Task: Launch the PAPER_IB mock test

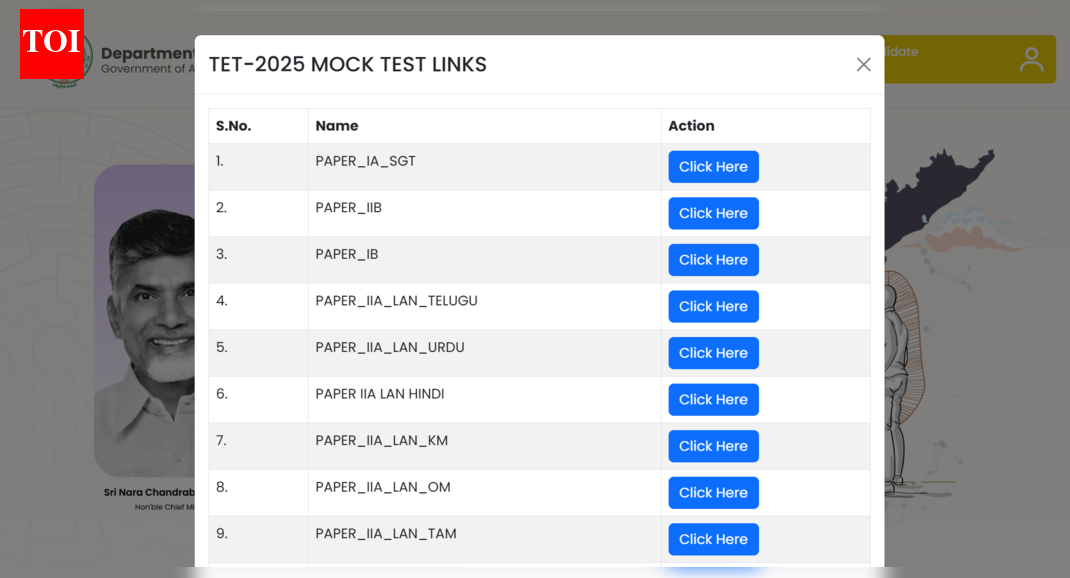Action: pos(713,259)
